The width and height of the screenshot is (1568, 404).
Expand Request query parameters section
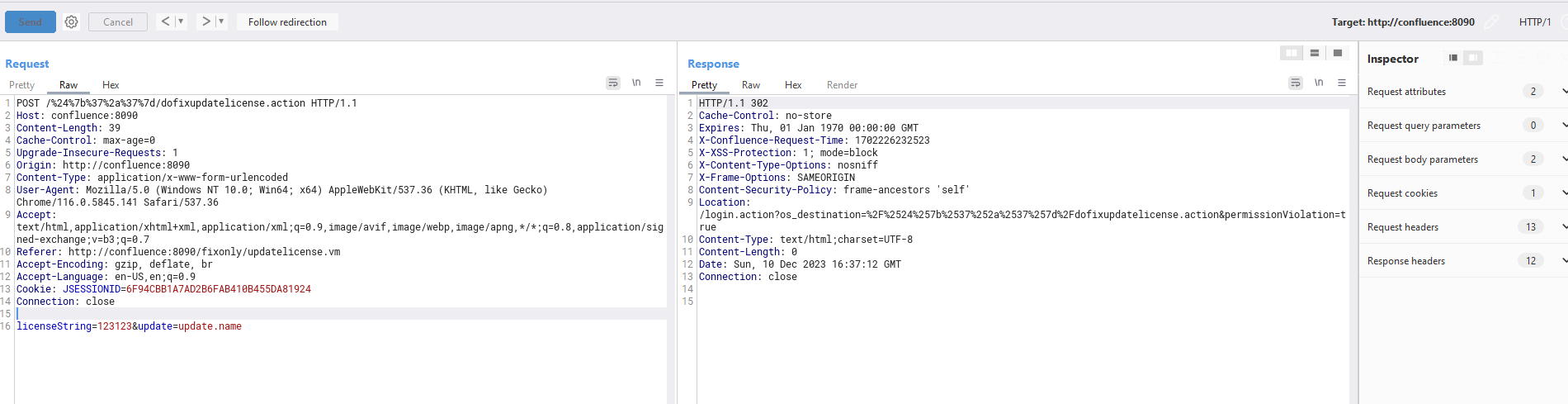tap(1465, 126)
